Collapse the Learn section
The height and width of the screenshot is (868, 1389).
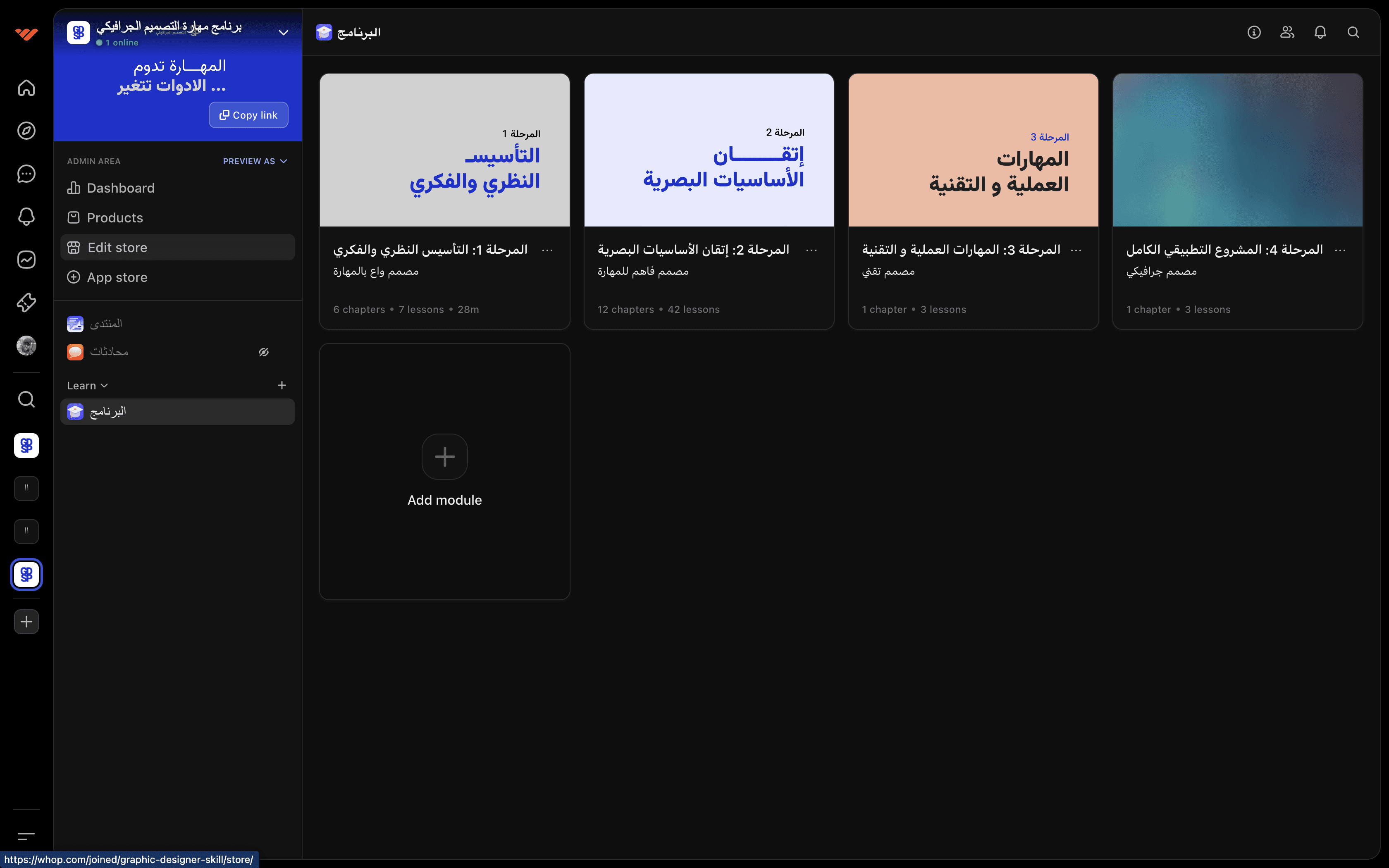tap(87, 386)
